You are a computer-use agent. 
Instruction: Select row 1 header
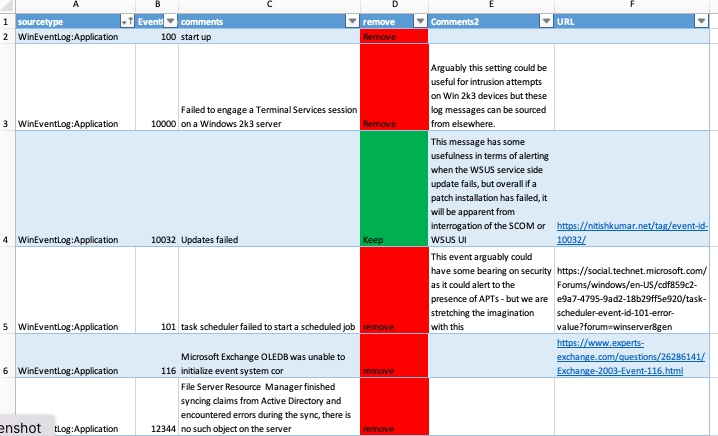click(6, 22)
